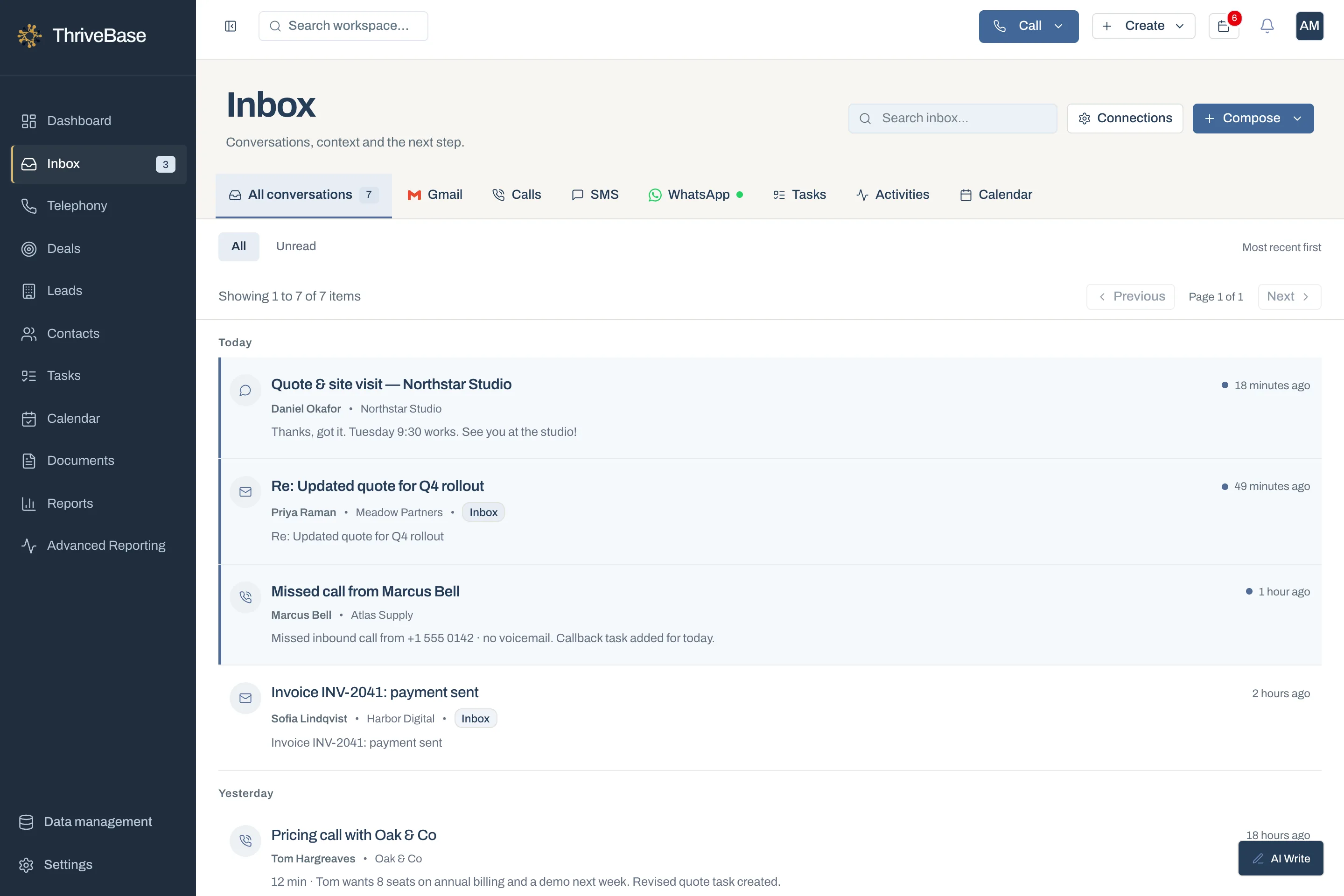Switch to the Gmail tab

[x=435, y=195]
